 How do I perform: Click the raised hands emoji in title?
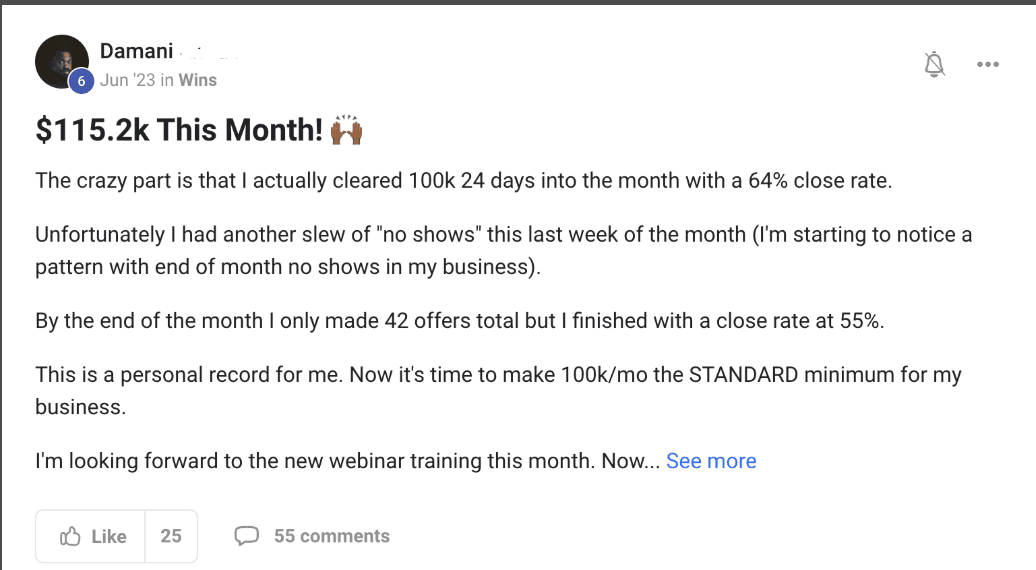coord(346,129)
